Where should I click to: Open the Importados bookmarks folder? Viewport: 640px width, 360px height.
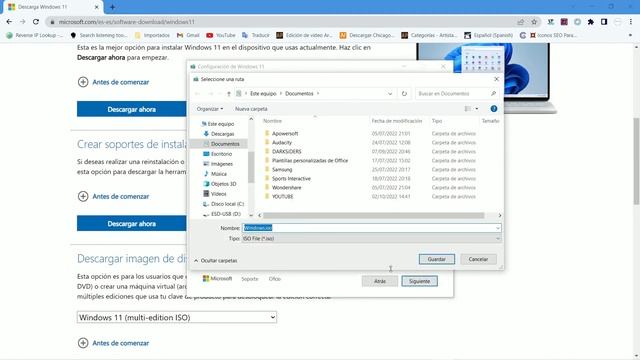pyautogui.click(x=152, y=35)
